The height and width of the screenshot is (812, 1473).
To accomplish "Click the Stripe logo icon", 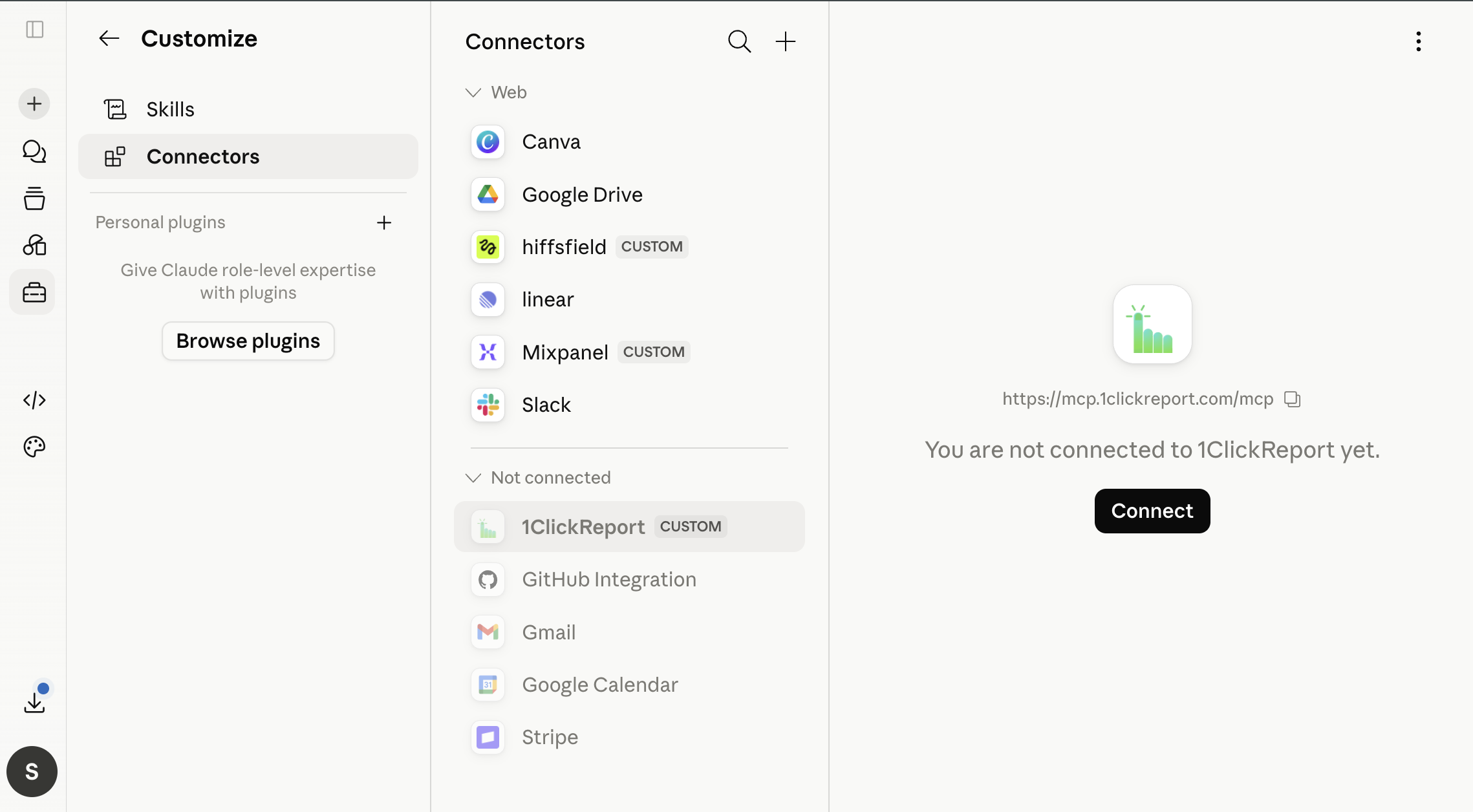I will 488,737.
